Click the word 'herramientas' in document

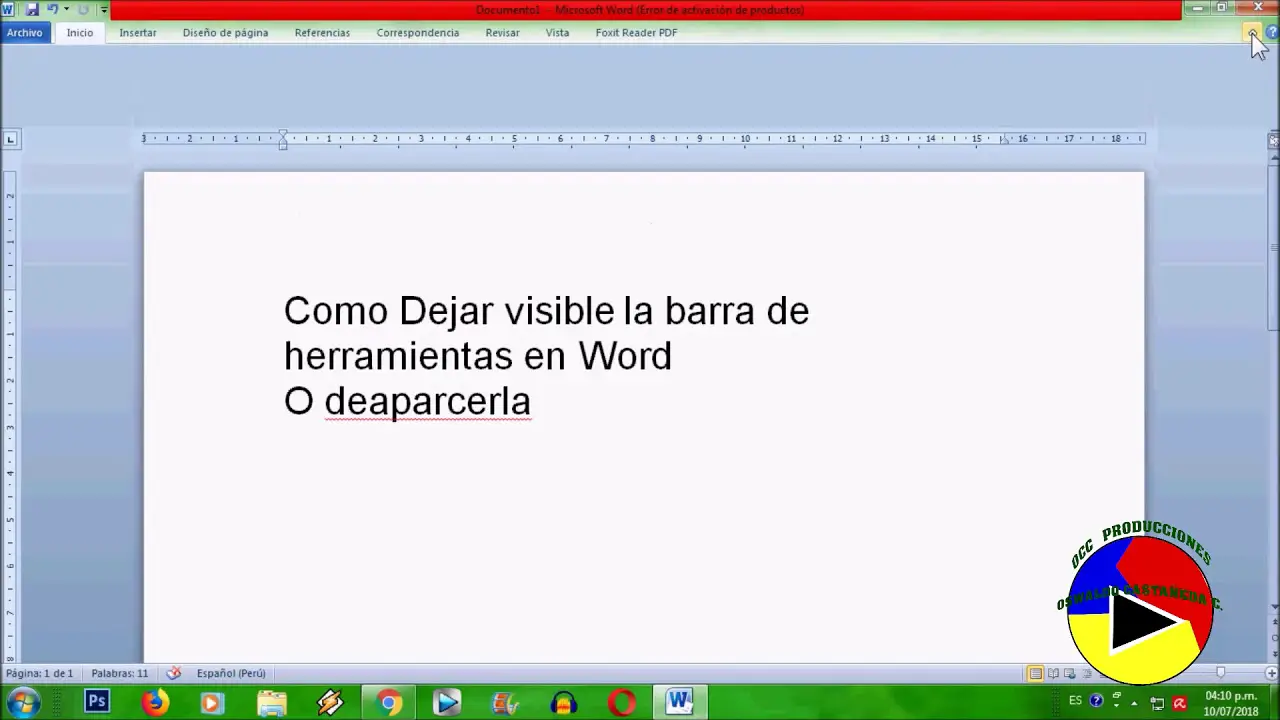399,356
